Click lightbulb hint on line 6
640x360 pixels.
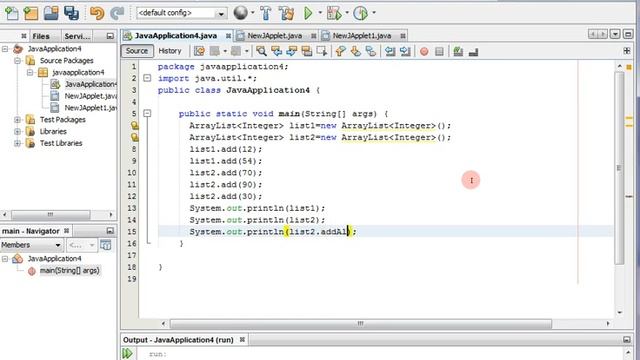134,126
